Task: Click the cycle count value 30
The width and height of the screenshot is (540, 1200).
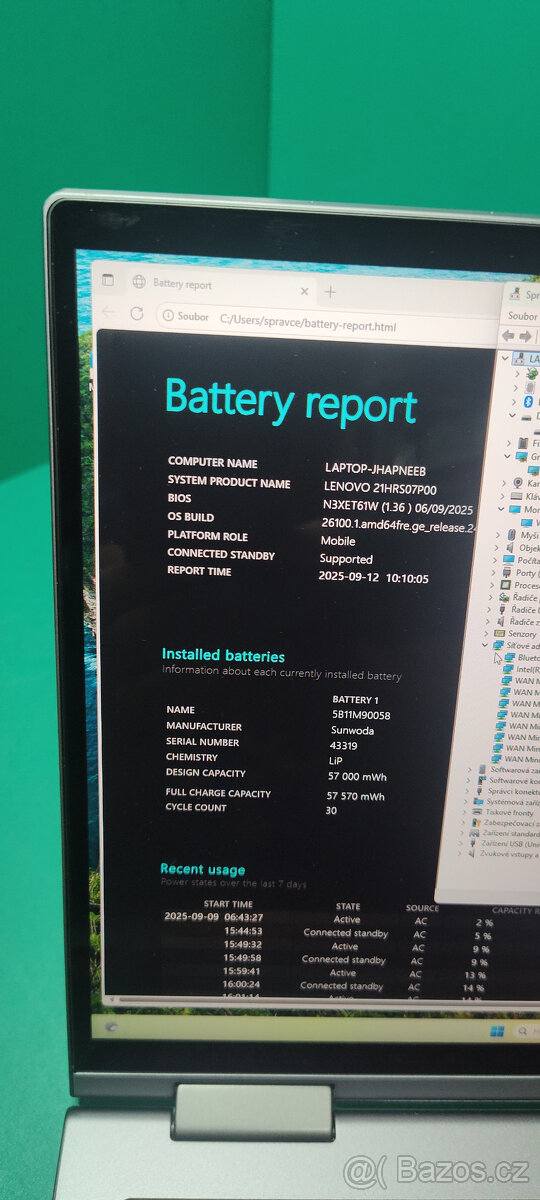Action: tap(331, 811)
